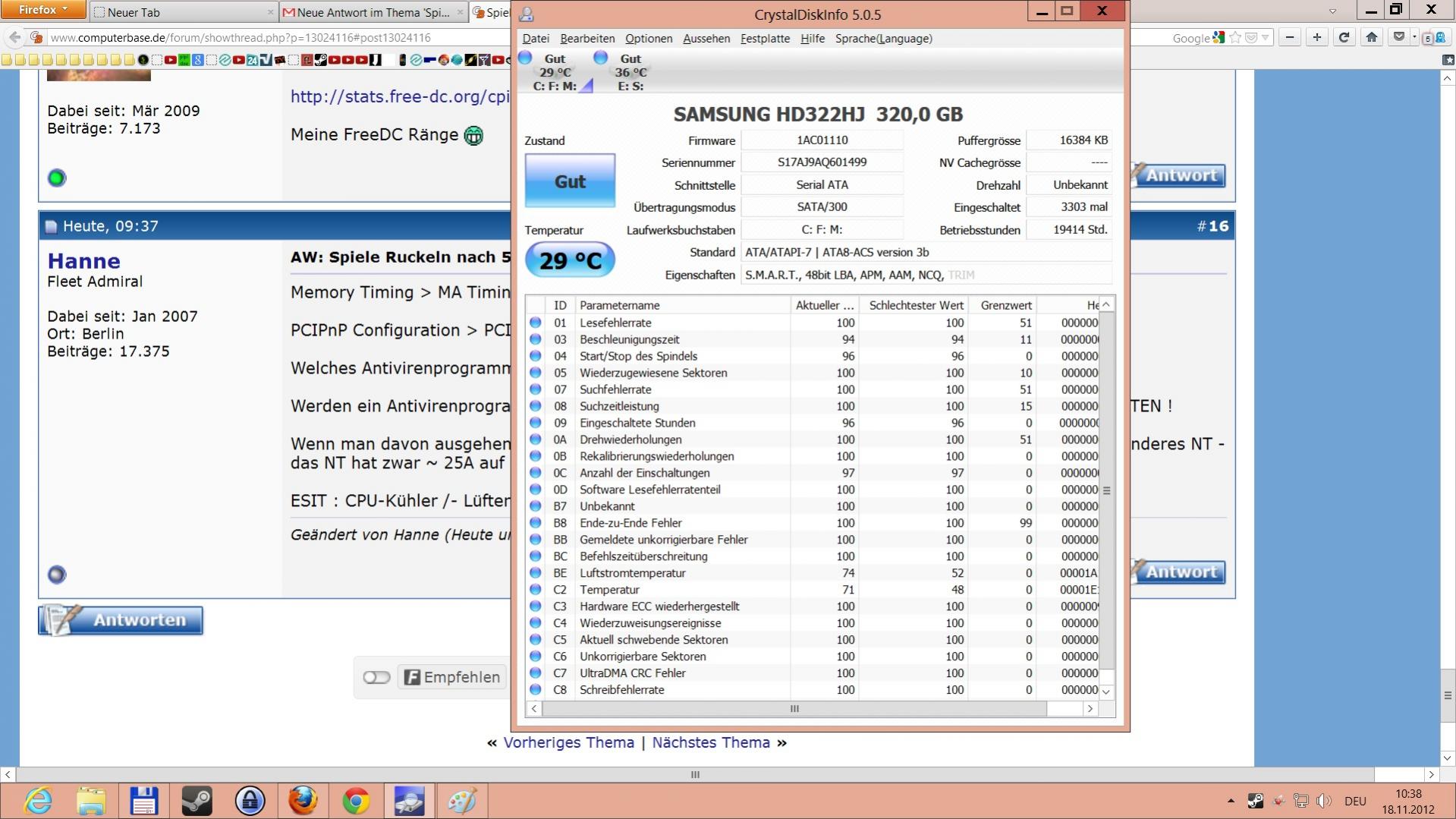Open the Optionen menu

coord(649,39)
